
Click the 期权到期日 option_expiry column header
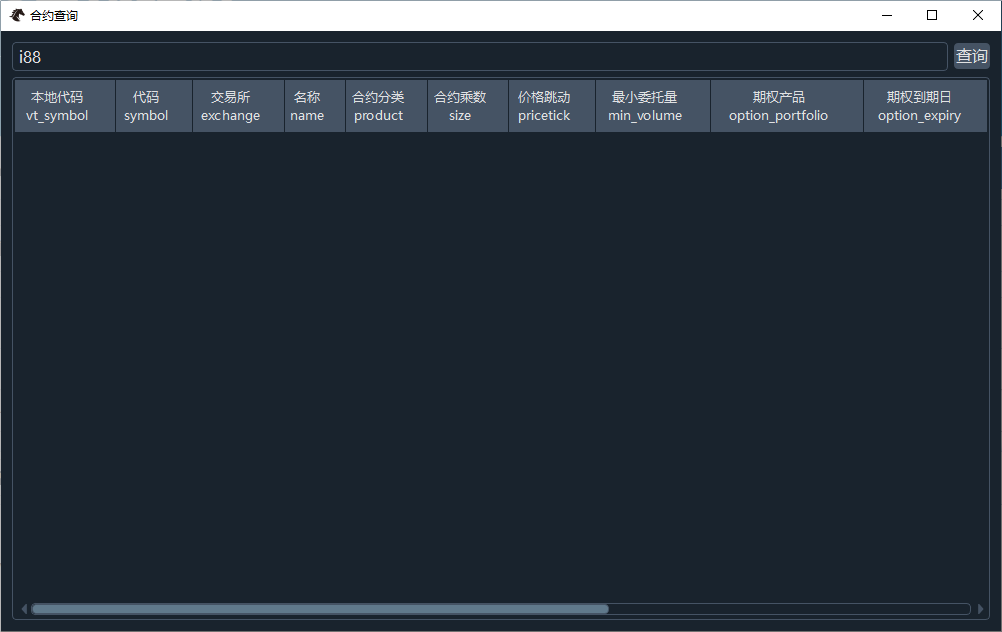tap(919, 106)
